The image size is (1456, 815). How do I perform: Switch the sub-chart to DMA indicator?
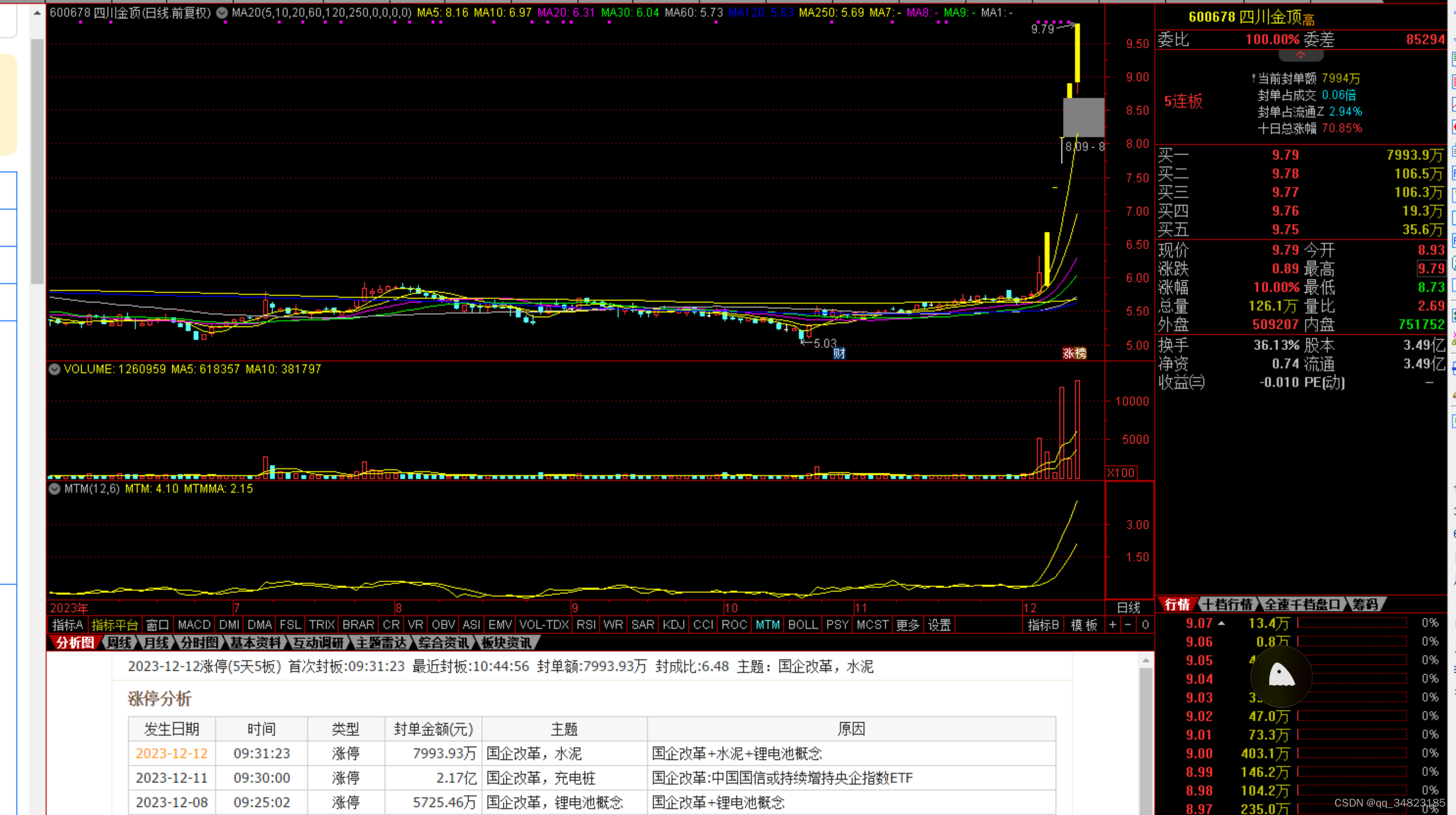click(x=260, y=625)
